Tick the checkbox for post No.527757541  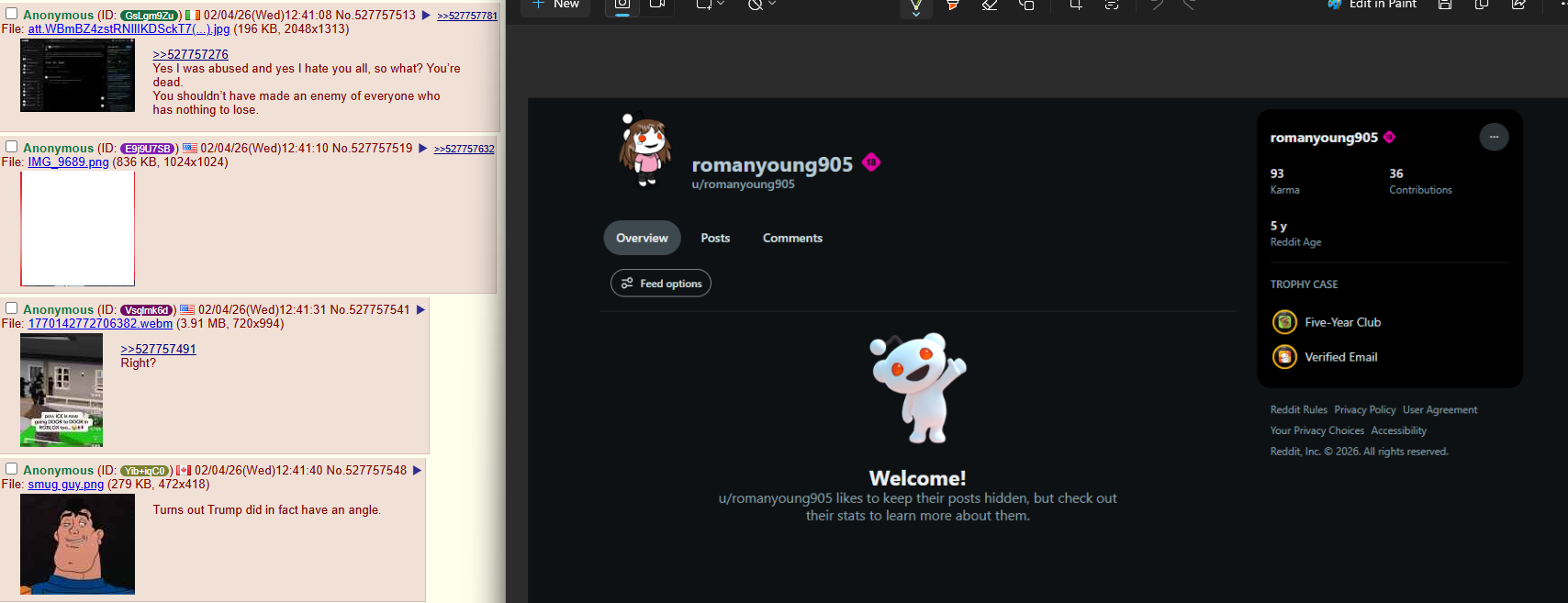tap(12, 308)
